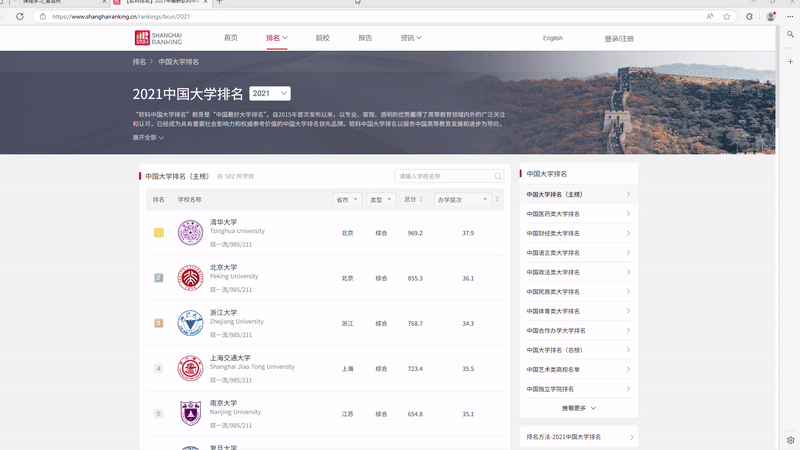The width and height of the screenshot is (800, 450).
Task: Open 中国大学排名（主榜） in sidebar
Action: click(x=579, y=194)
